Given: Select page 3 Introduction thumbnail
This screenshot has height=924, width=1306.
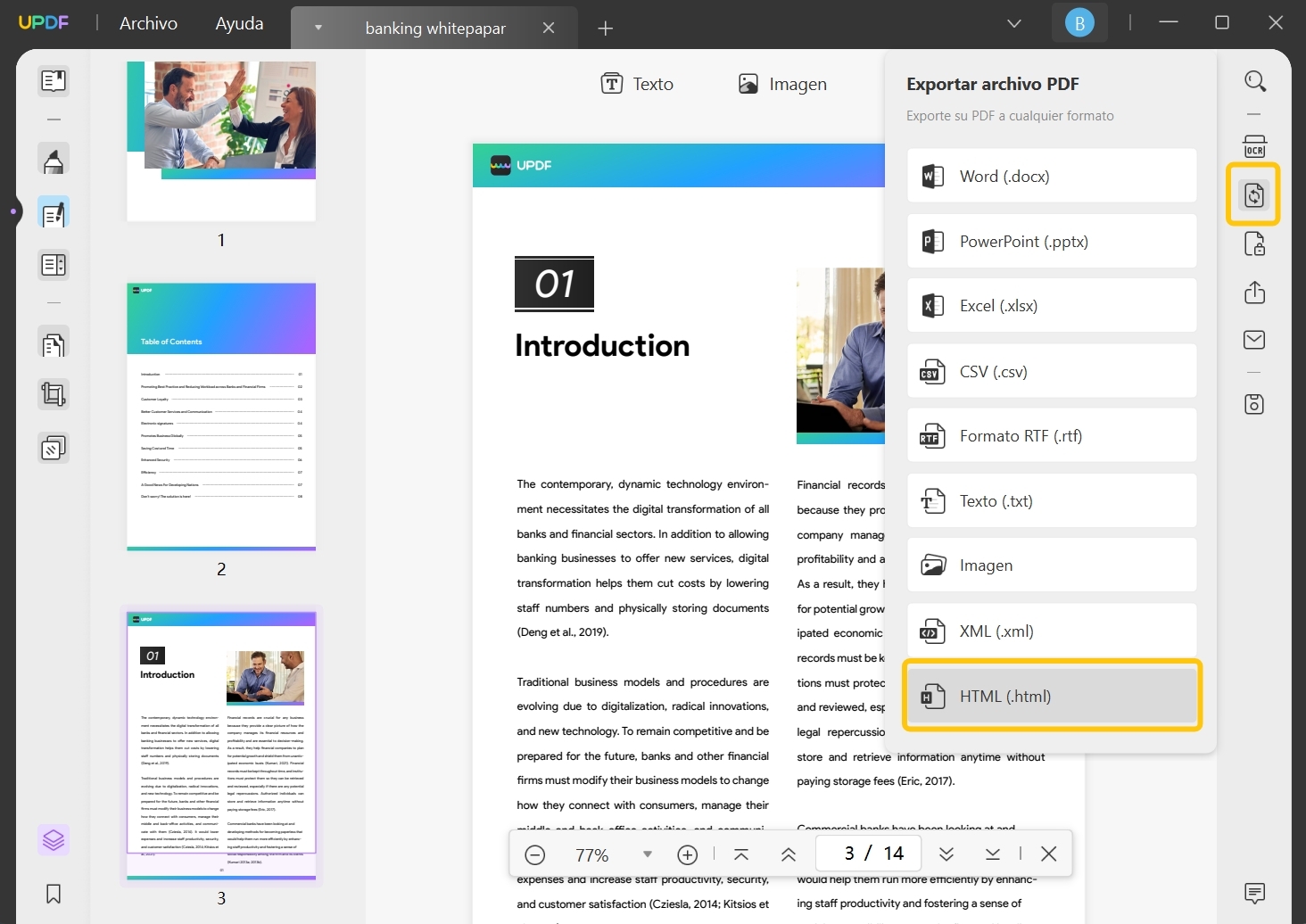Looking at the screenshot, I should pos(221,746).
